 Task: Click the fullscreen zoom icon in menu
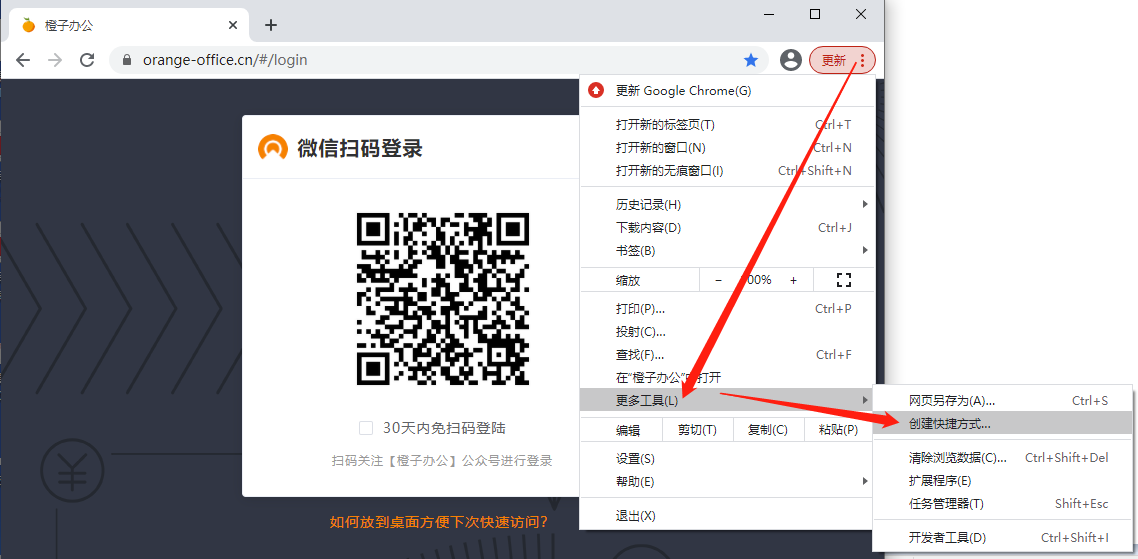[843, 280]
